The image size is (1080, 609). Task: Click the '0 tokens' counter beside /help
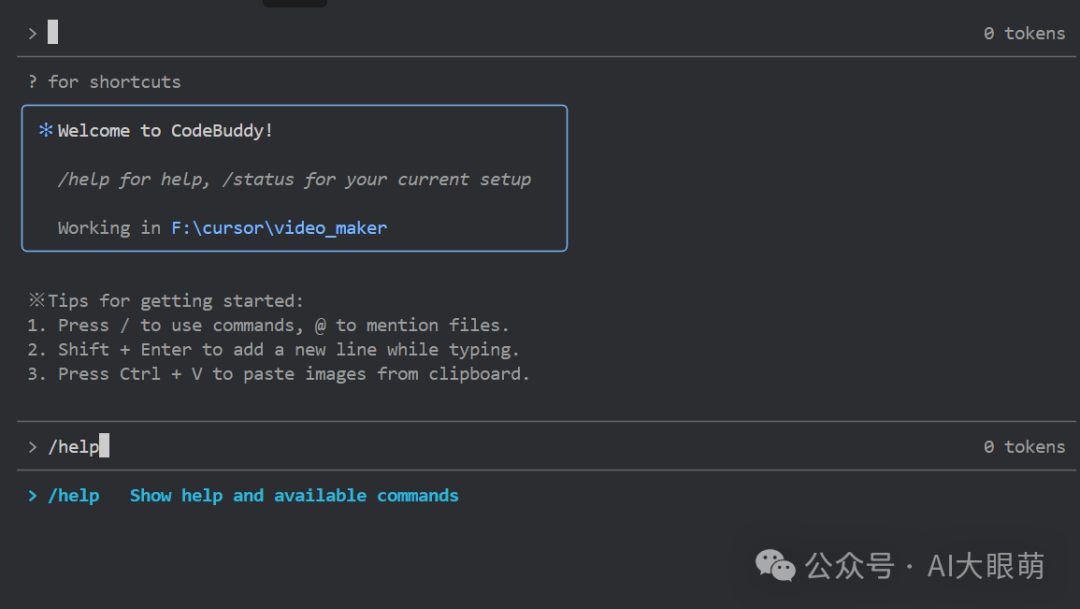pyautogui.click(x=1024, y=447)
